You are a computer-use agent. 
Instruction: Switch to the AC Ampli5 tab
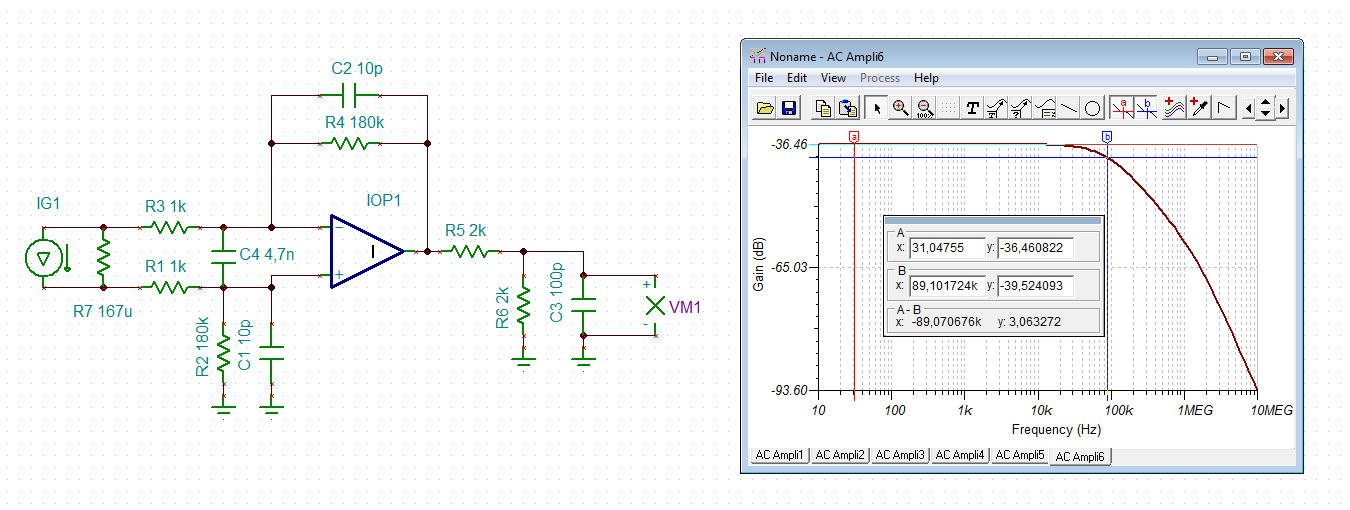(1020, 455)
